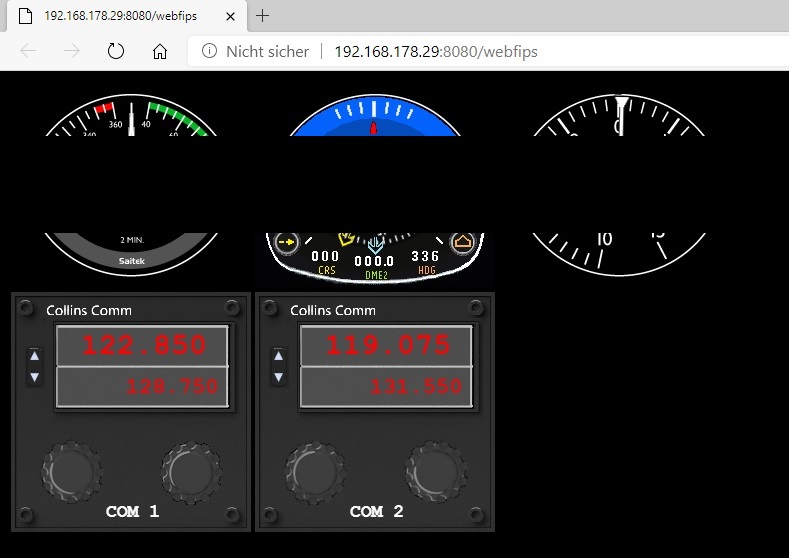Increase COM 1 frequency with up arrow

[x=34, y=356]
